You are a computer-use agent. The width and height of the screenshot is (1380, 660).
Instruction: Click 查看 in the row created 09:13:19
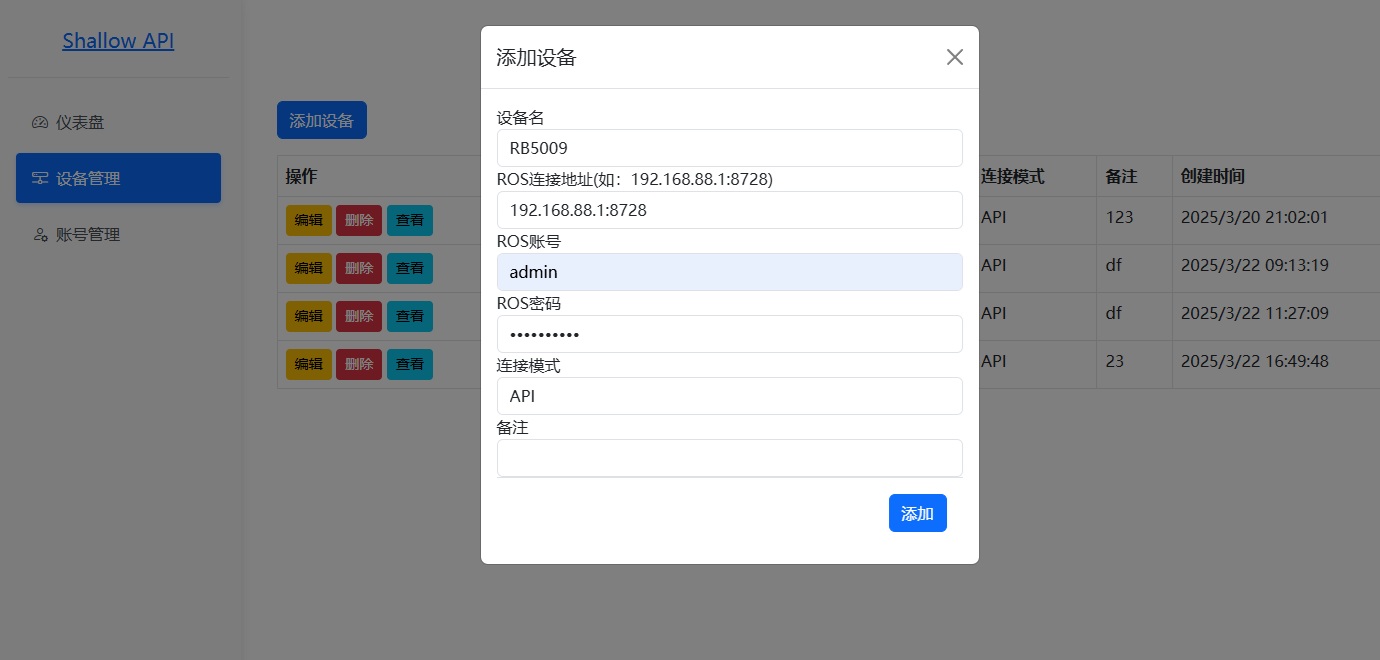[410, 268]
